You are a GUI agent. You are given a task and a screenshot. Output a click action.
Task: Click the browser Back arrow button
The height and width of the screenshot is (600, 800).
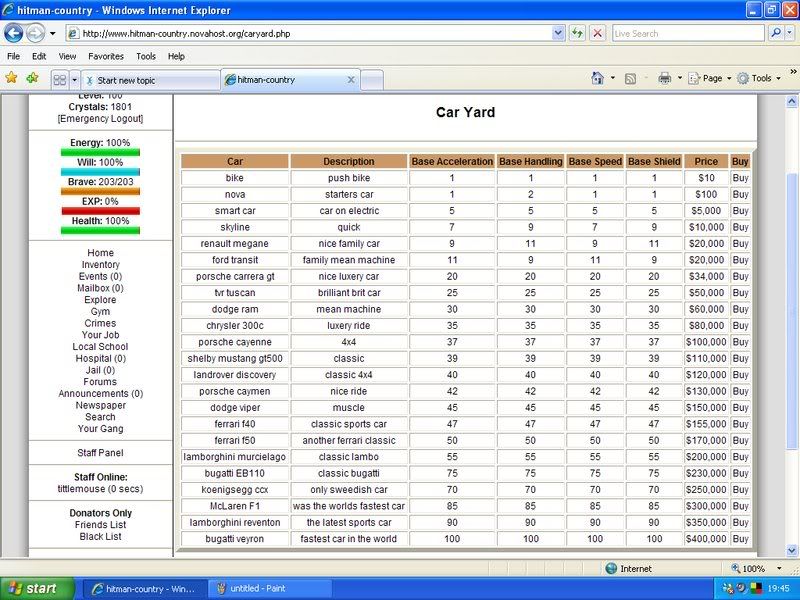point(14,33)
